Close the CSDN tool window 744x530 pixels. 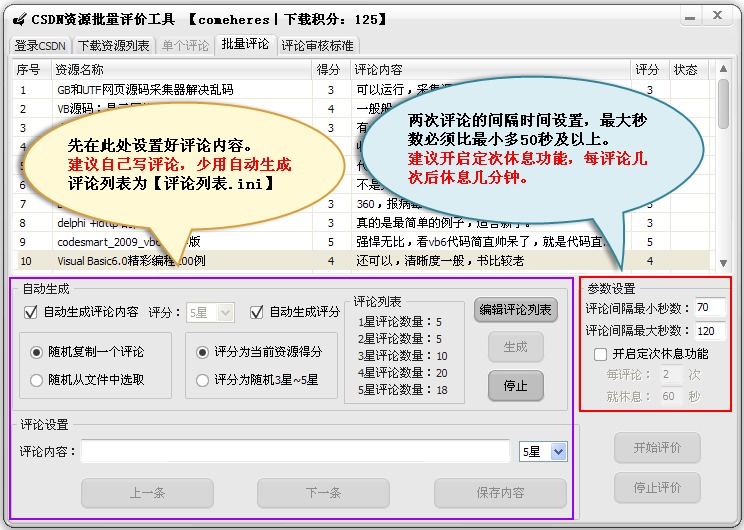pyautogui.click(x=718, y=16)
